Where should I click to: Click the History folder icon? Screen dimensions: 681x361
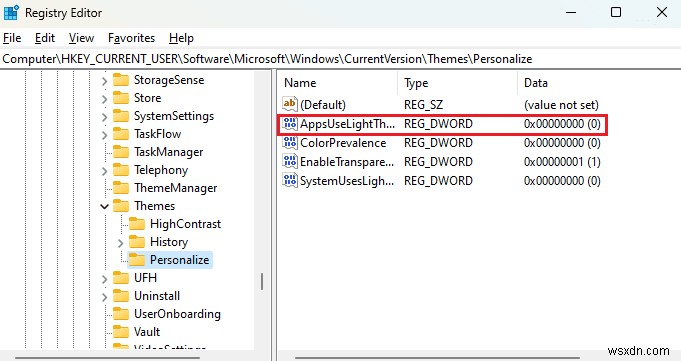(x=137, y=242)
